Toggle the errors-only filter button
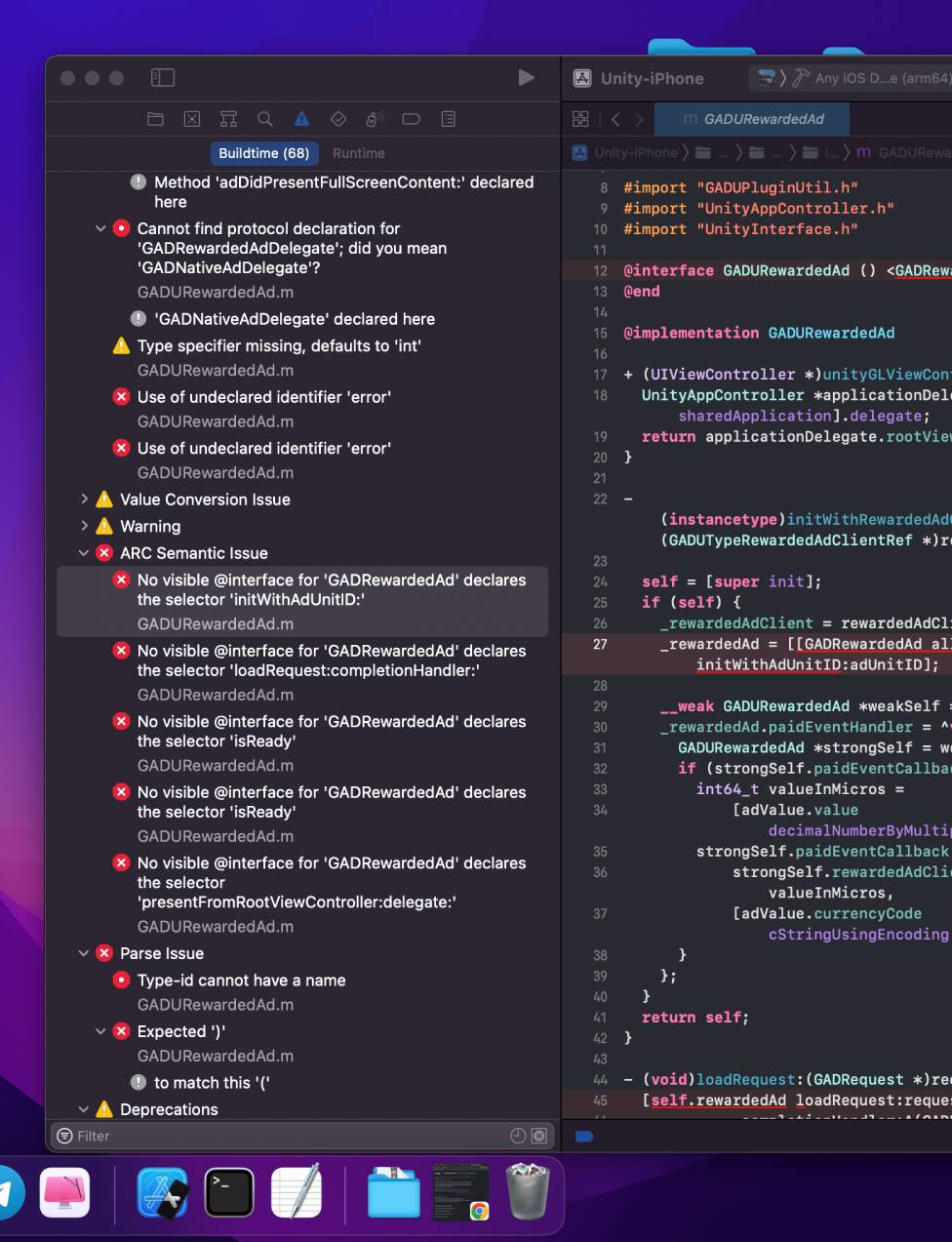This screenshot has width=952, height=1242. [x=538, y=1136]
